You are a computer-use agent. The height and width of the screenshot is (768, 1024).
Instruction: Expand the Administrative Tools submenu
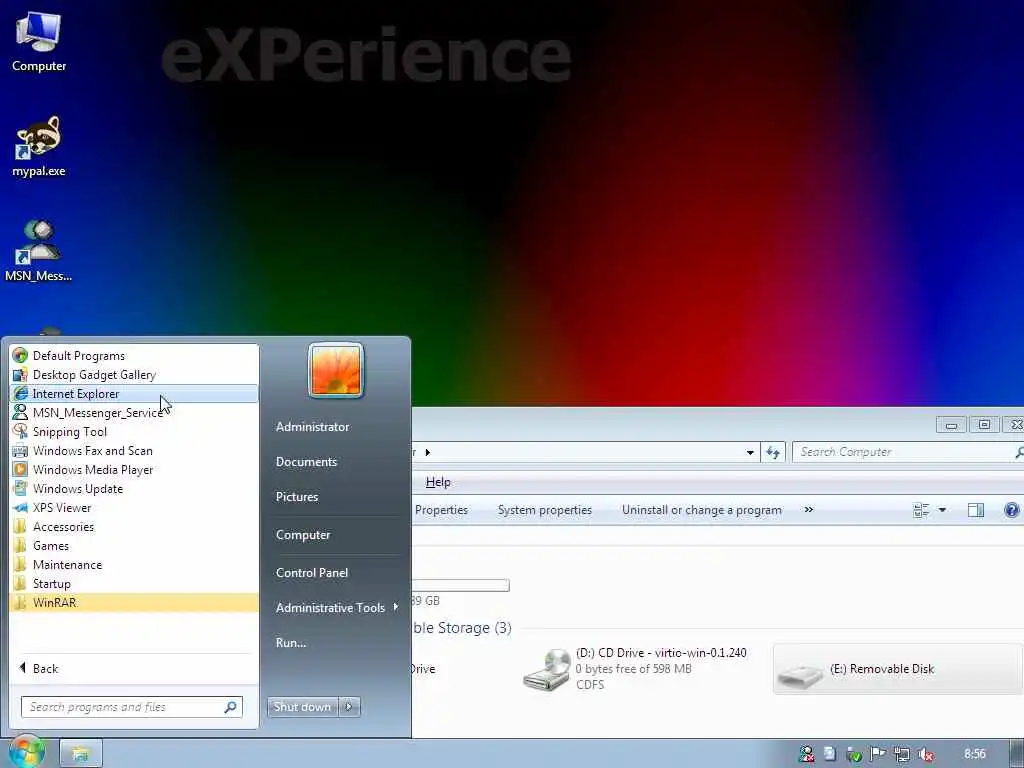click(336, 607)
